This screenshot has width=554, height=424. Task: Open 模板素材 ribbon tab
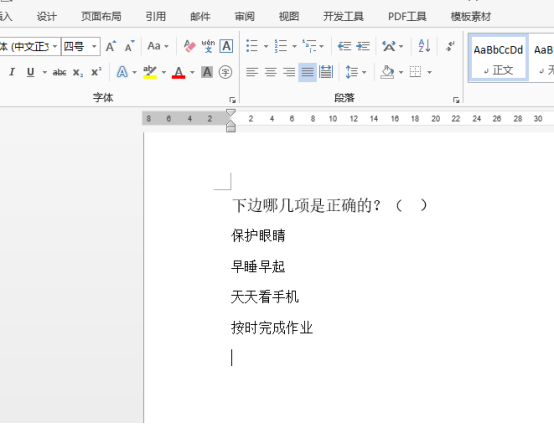(471, 17)
